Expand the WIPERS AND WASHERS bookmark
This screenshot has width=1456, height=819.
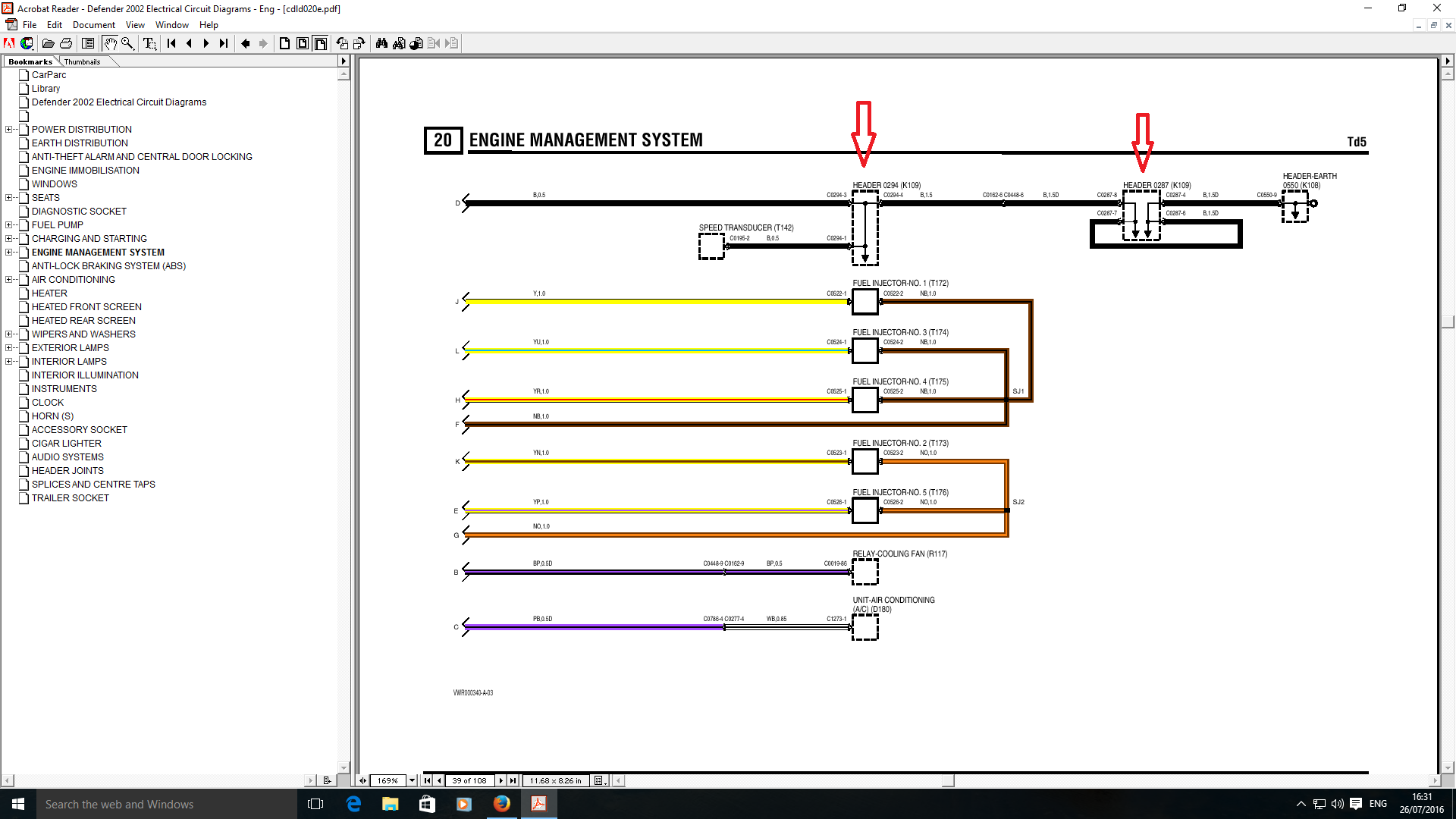[x=8, y=334]
